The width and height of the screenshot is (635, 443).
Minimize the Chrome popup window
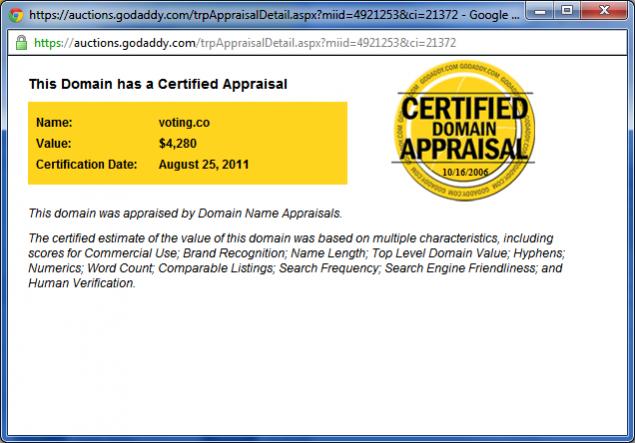[540, 11]
